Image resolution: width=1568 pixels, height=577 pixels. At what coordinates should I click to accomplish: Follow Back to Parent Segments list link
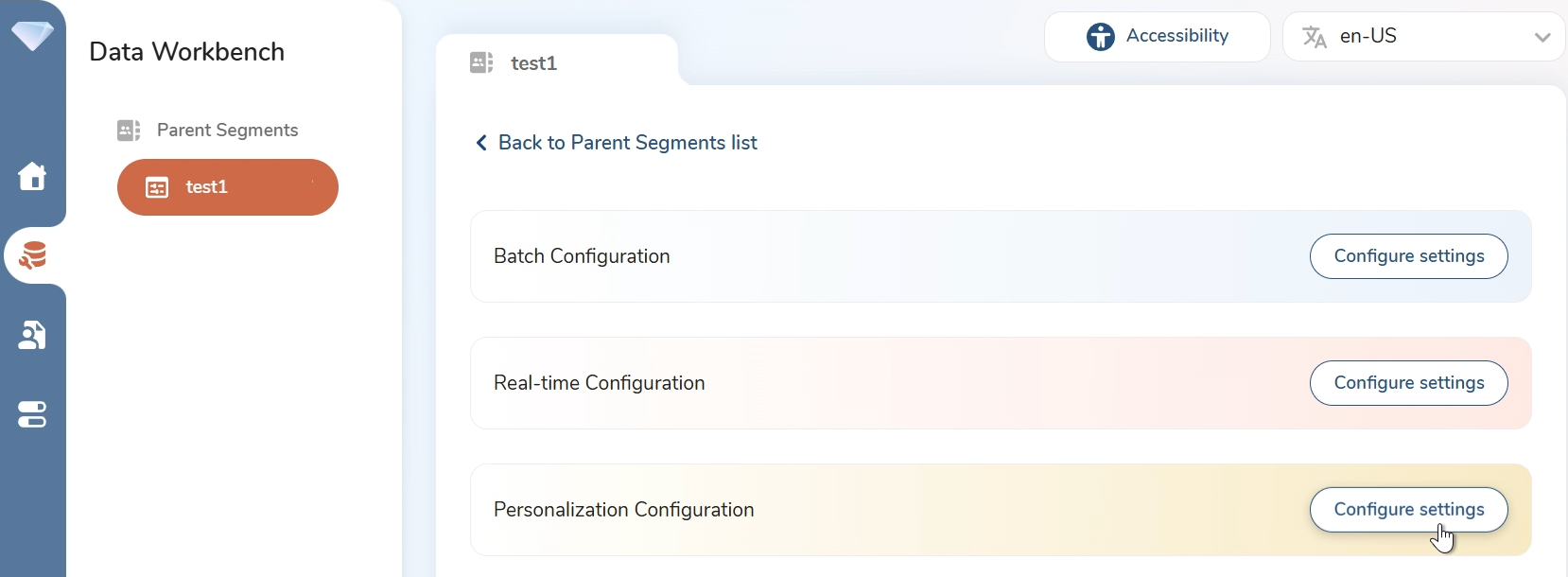point(627,143)
